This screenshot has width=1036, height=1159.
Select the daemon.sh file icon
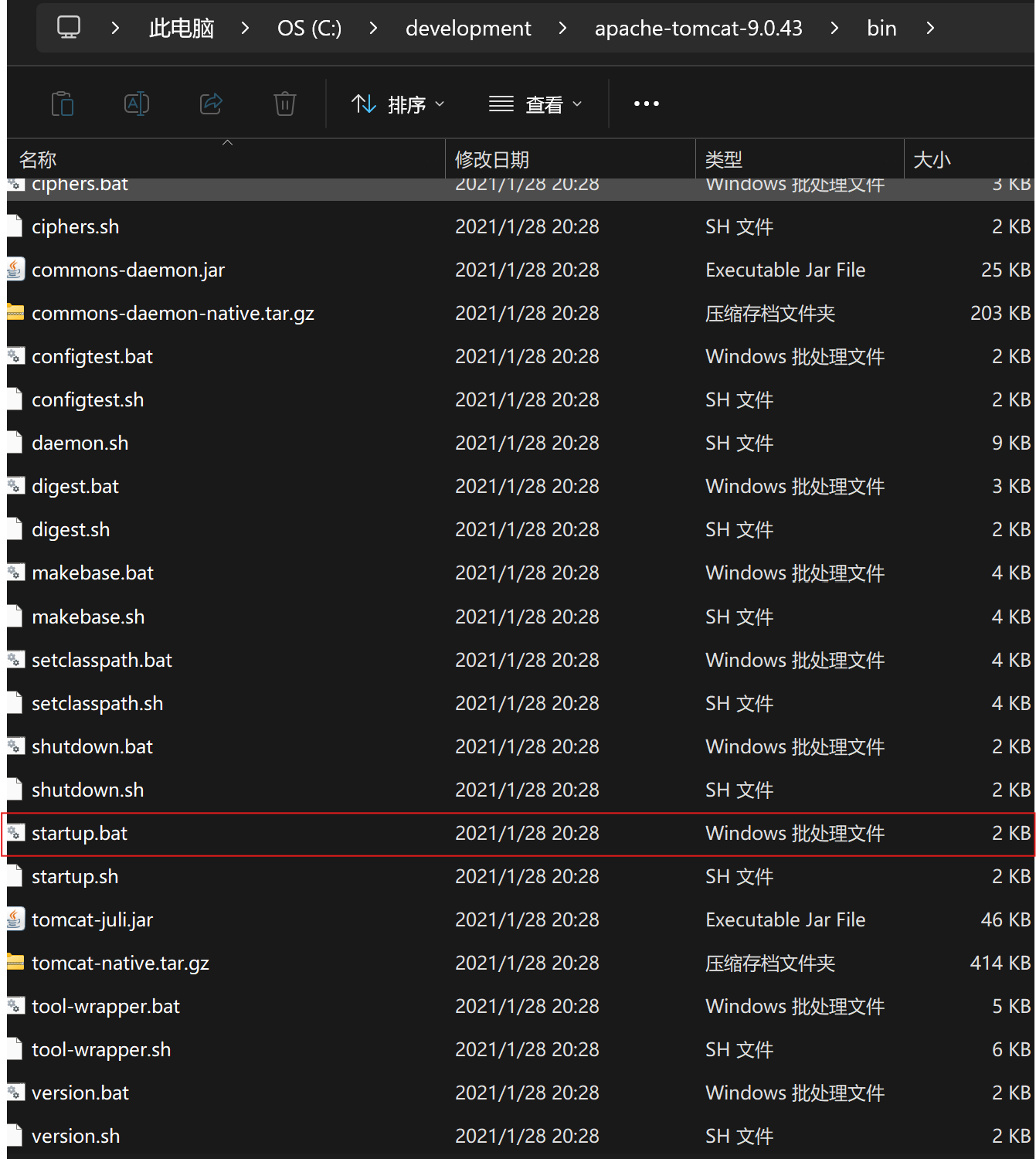tap(15, 442)
